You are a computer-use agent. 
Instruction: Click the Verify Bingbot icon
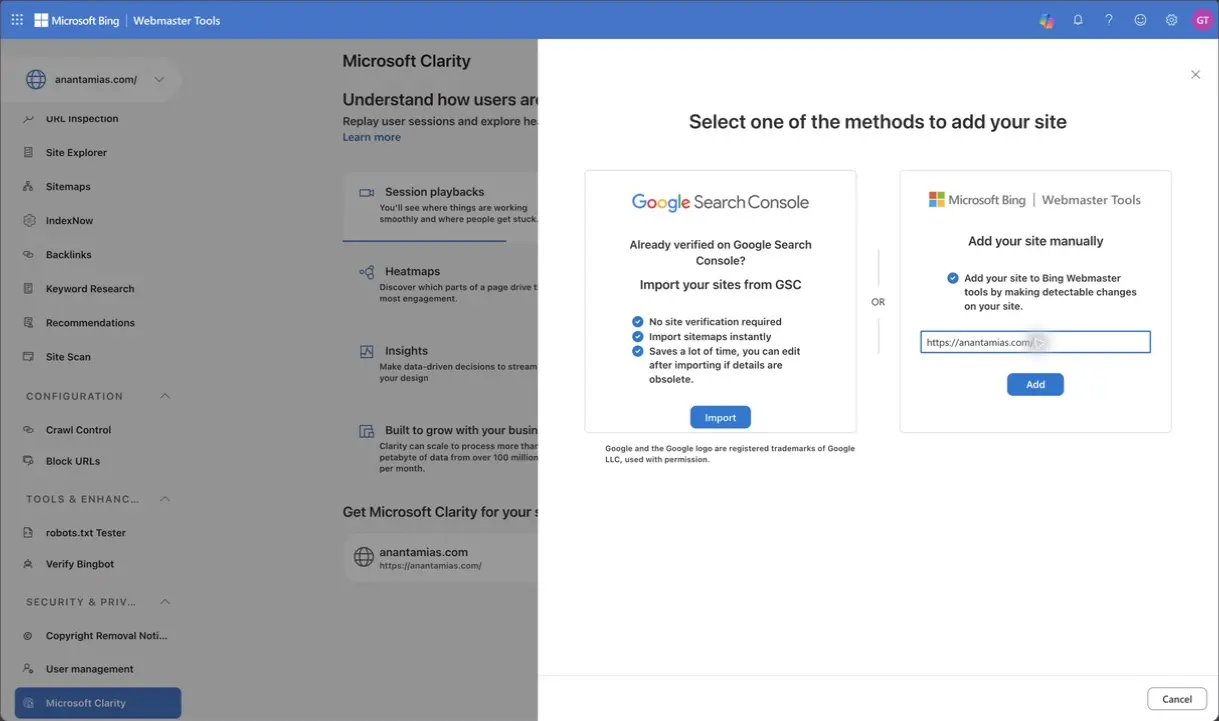pos(28,564)
